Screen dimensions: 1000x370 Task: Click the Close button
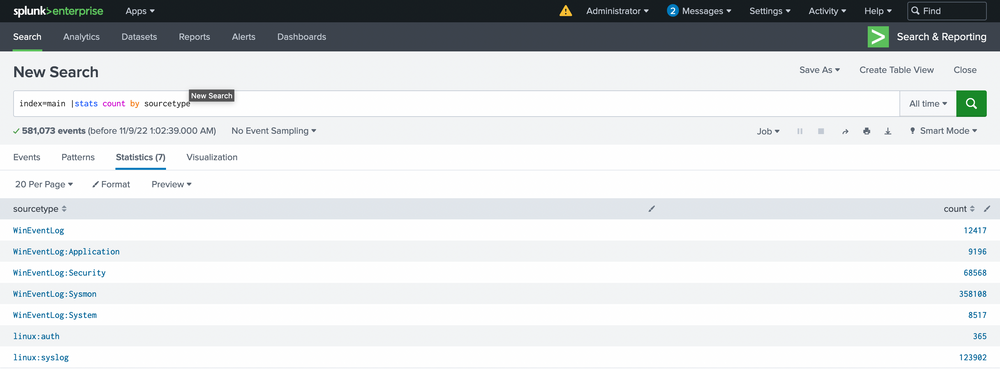[x=965, y=70]
